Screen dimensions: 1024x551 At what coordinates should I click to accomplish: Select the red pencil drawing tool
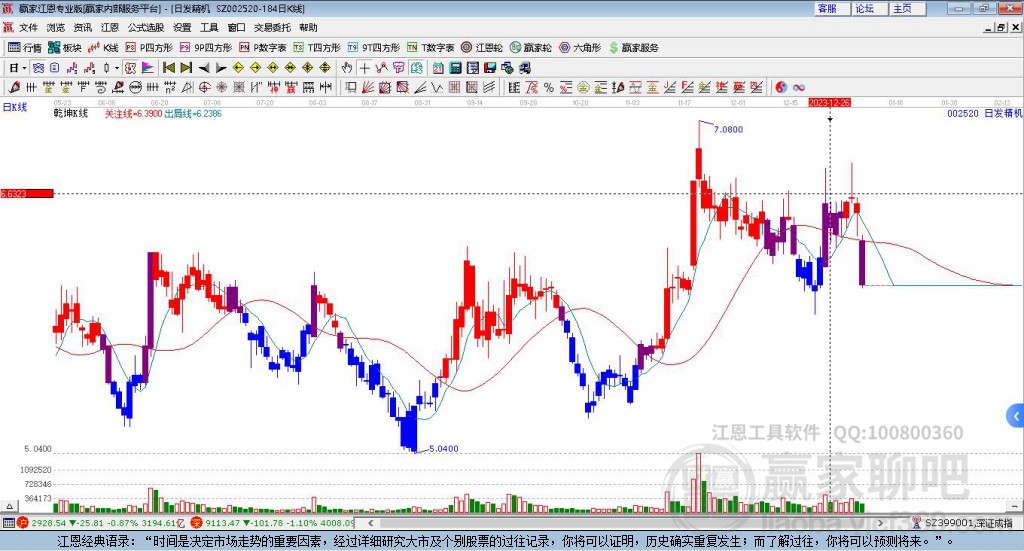coord(14,87)
